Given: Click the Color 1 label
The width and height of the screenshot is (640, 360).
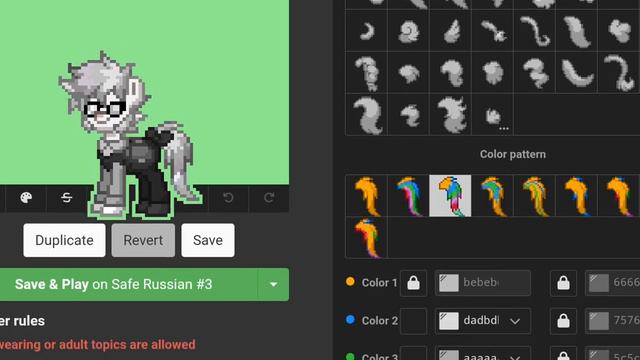Looking at the screenshot, I should point(379,282).
